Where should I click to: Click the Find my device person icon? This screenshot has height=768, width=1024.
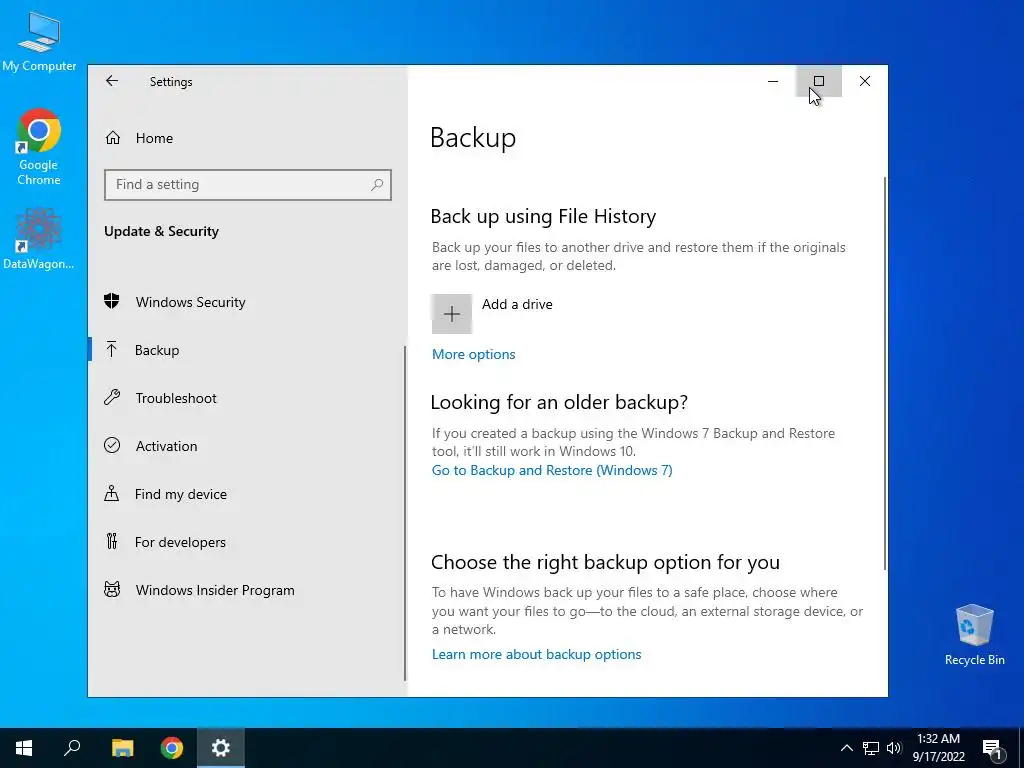pos(112,493)
